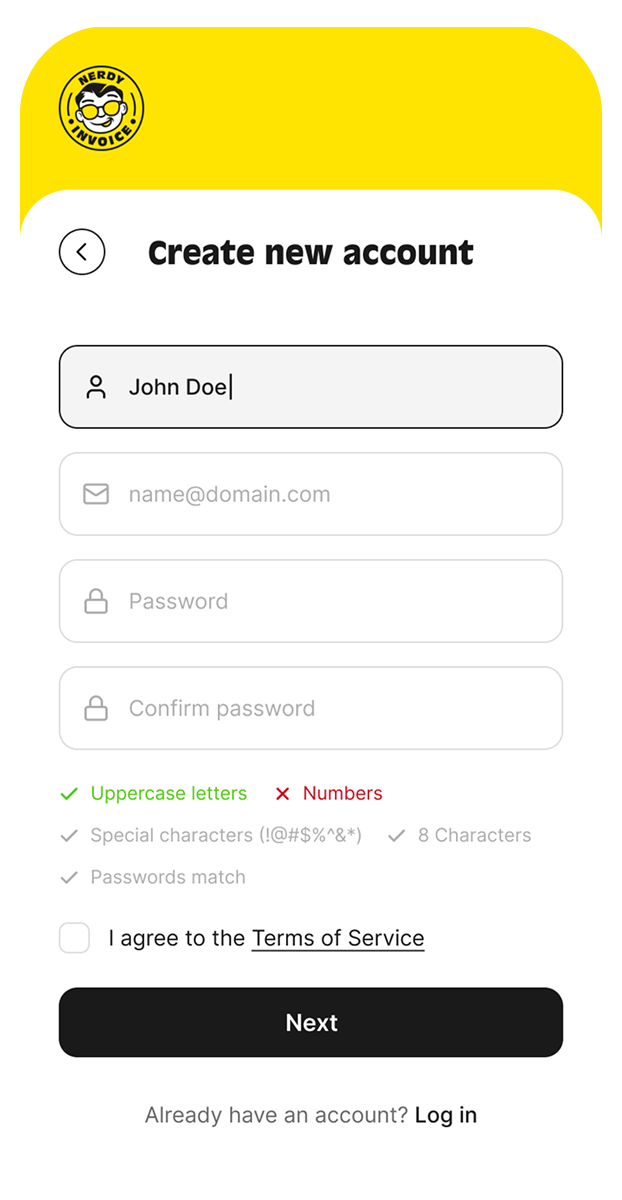Click the Nerdy Invoice logo
Viewport: 622px width, 1200px height.
coord(101,109)
